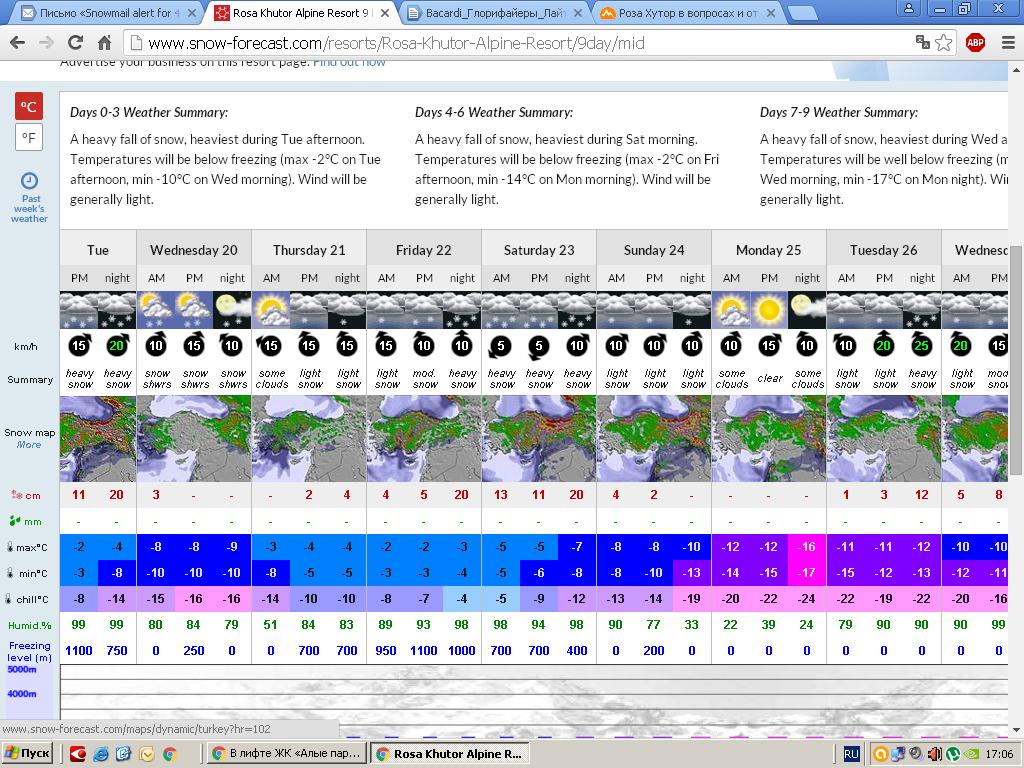Click the Days 4-6 Weather Summary heading
Image resolution: width=1024 pixels, height=768 pixels.
point(494,112)
